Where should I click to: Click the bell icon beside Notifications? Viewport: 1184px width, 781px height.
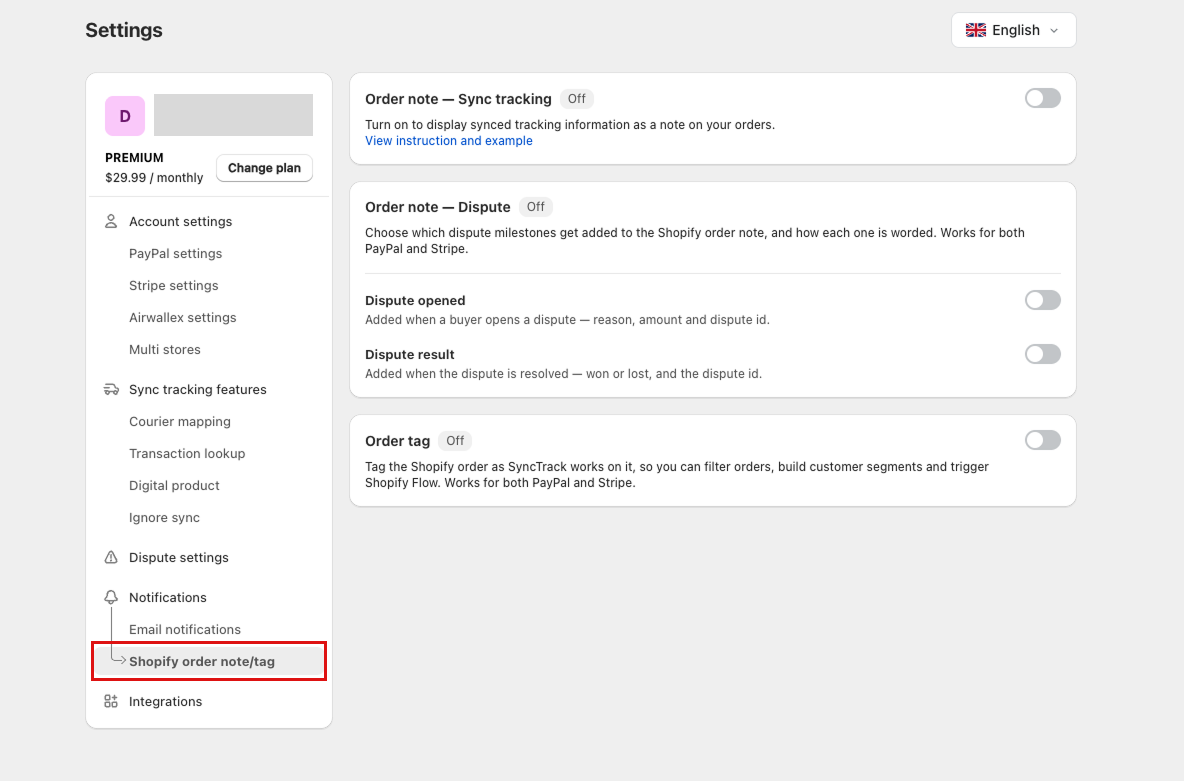point(111,597)
